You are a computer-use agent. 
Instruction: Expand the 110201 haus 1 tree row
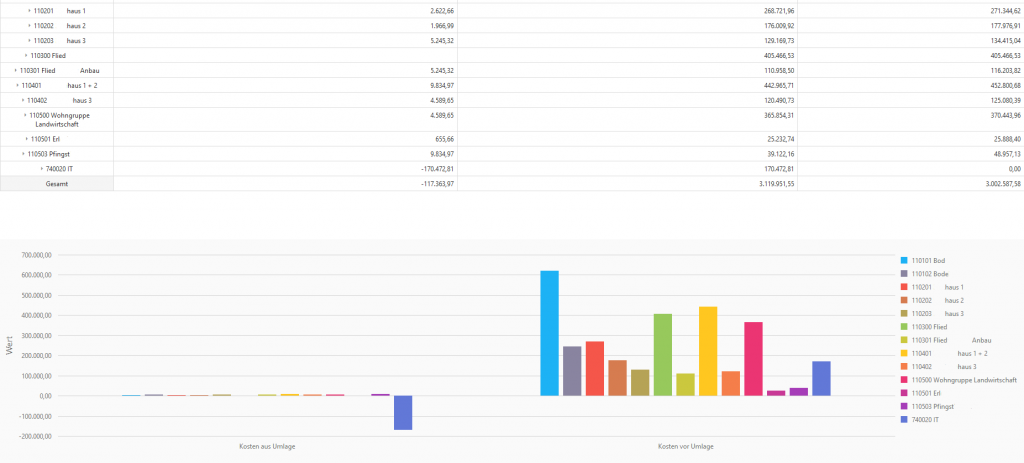tap(29, 10)
